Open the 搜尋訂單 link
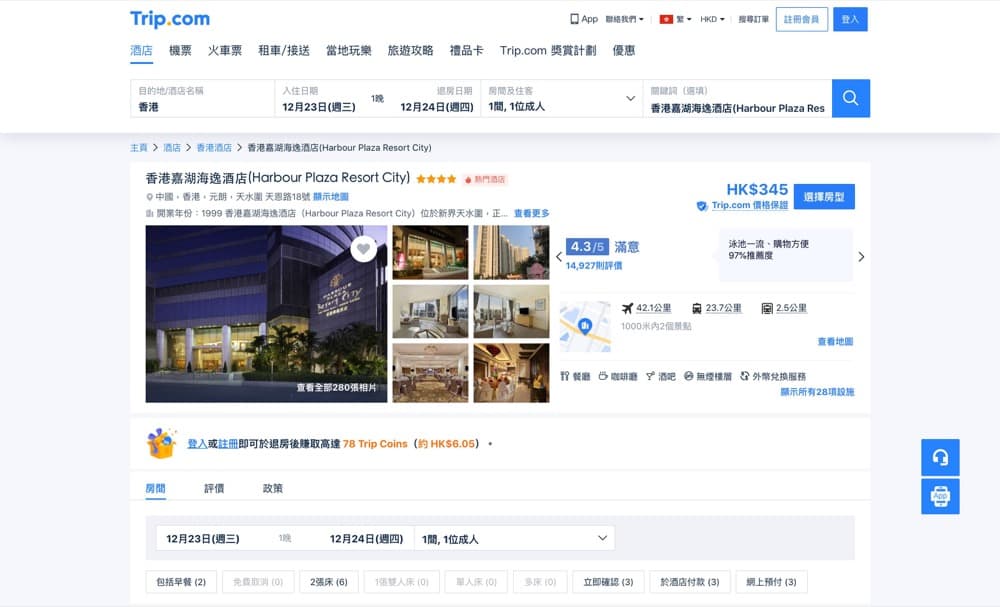 [753, 19]
